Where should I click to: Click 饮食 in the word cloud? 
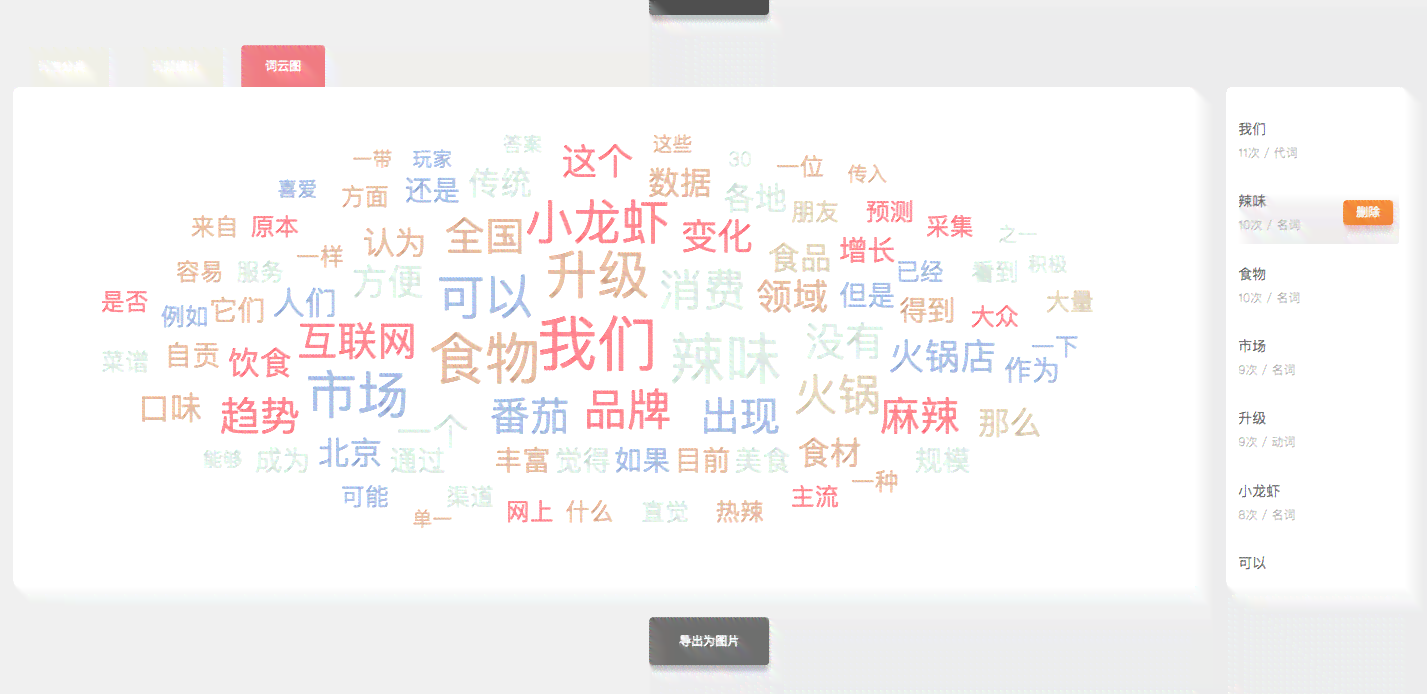pos(259,362)
